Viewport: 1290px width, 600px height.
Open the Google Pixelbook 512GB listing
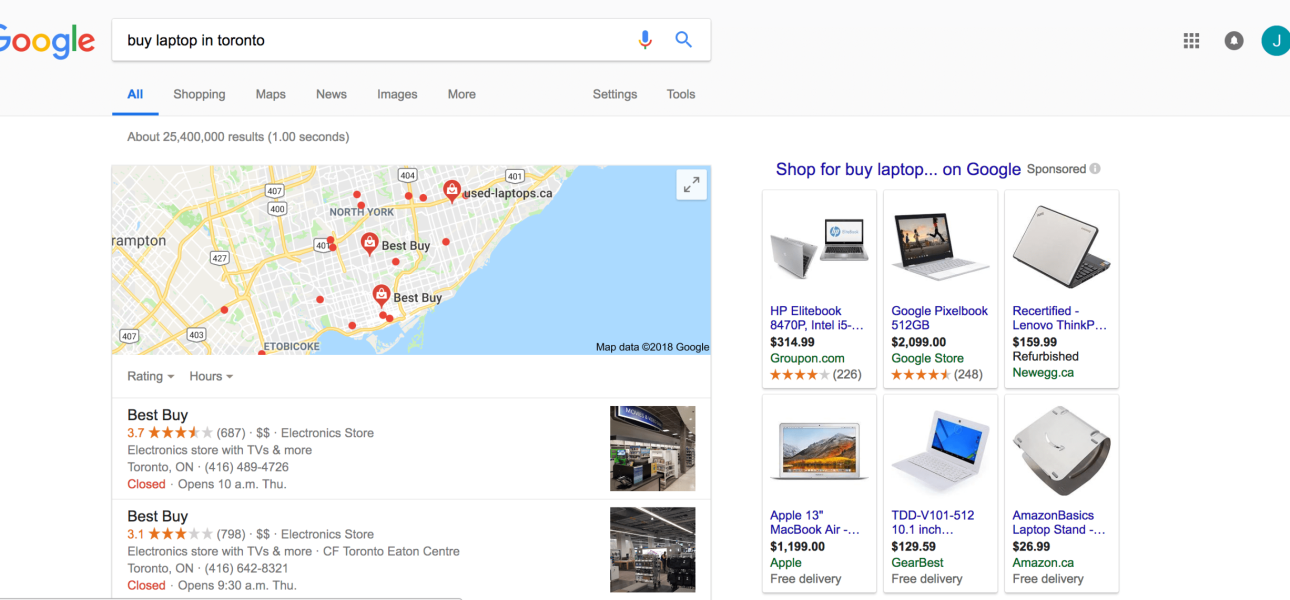pos(939,318)
